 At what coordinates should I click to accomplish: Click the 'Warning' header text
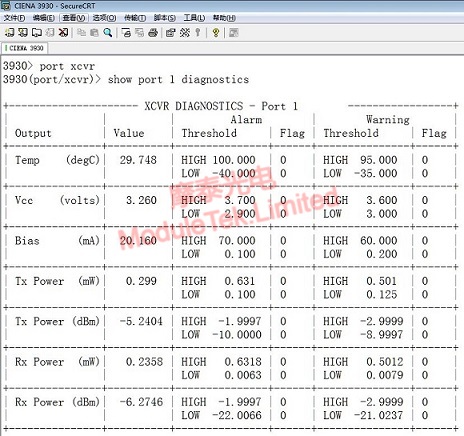tap(388, 120)
